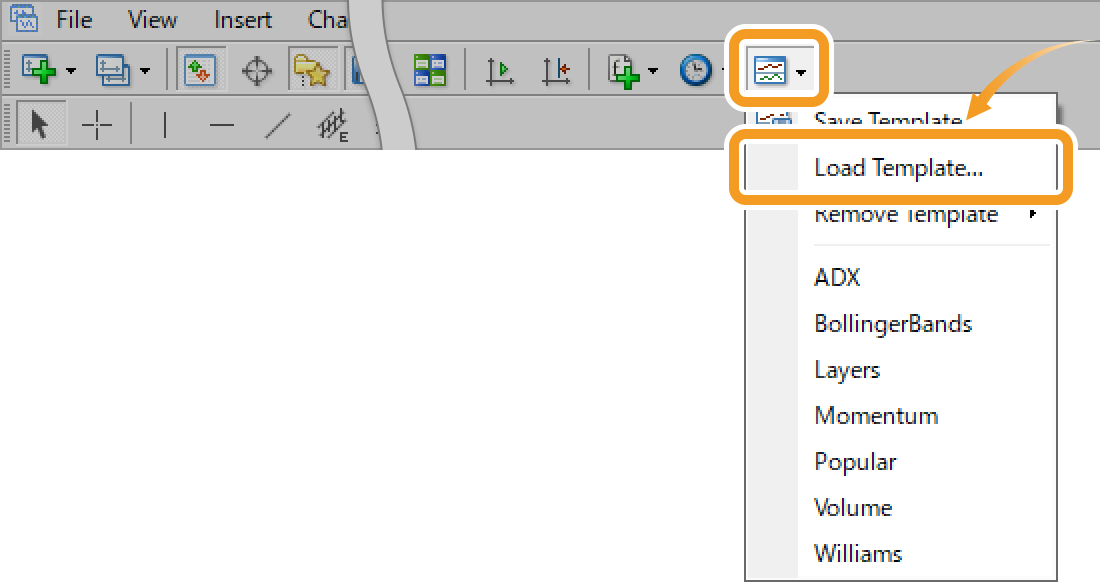
Task: Toggle the Data Window crosshair-circle icon
Action: click(257, 71)
